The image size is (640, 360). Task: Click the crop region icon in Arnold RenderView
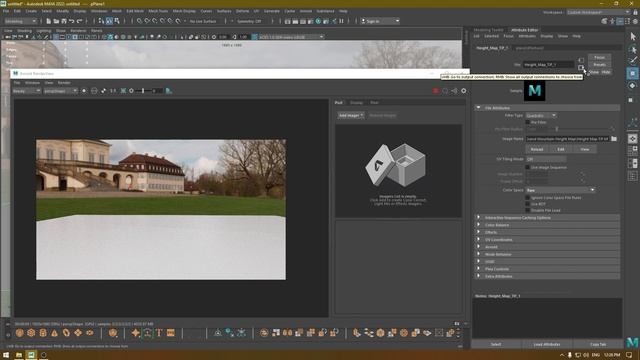click(x=123, y=91)
